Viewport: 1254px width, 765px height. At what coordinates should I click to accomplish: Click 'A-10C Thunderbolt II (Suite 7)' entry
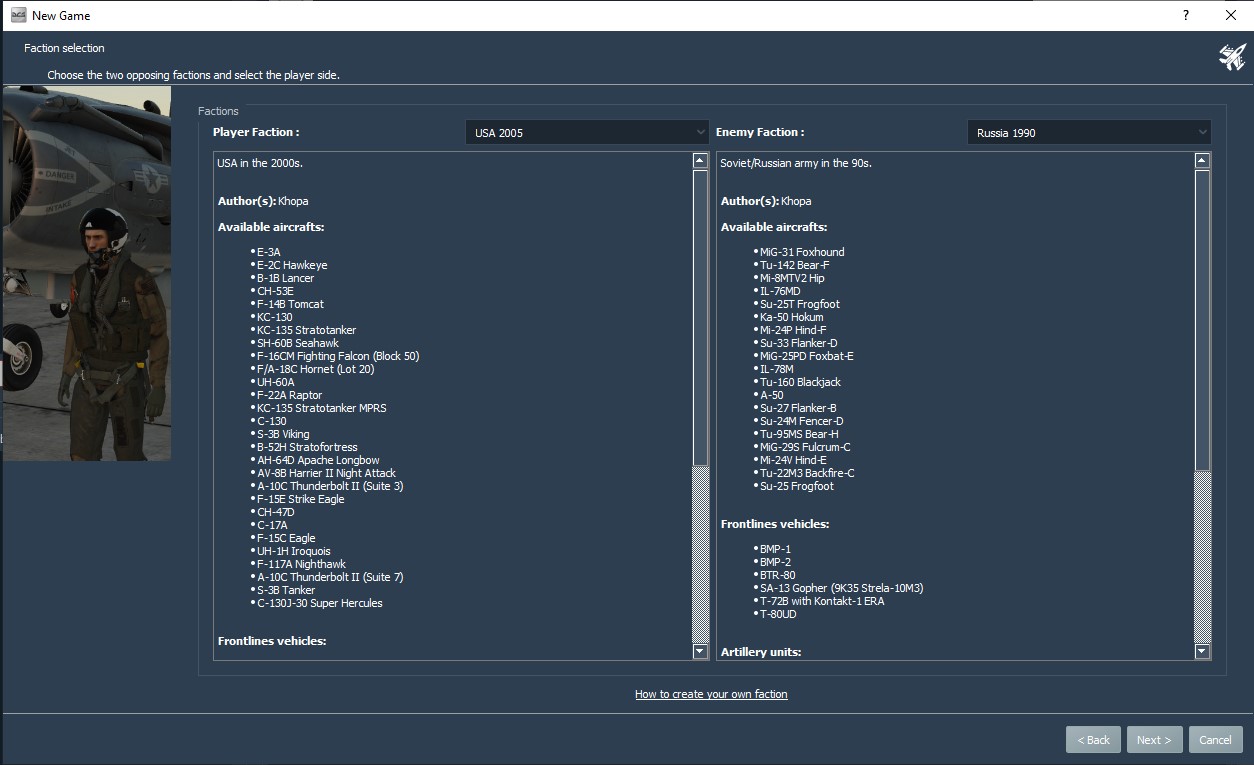(330, 577)
